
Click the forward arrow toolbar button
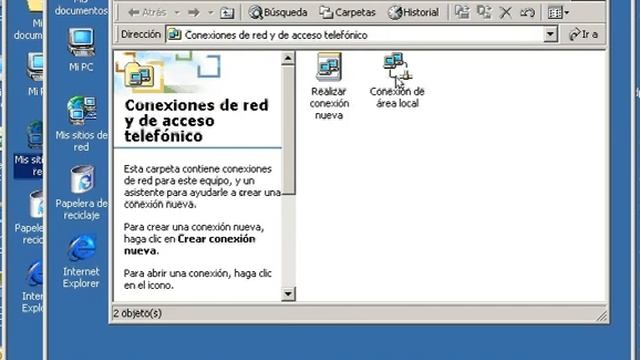point(194,13)
